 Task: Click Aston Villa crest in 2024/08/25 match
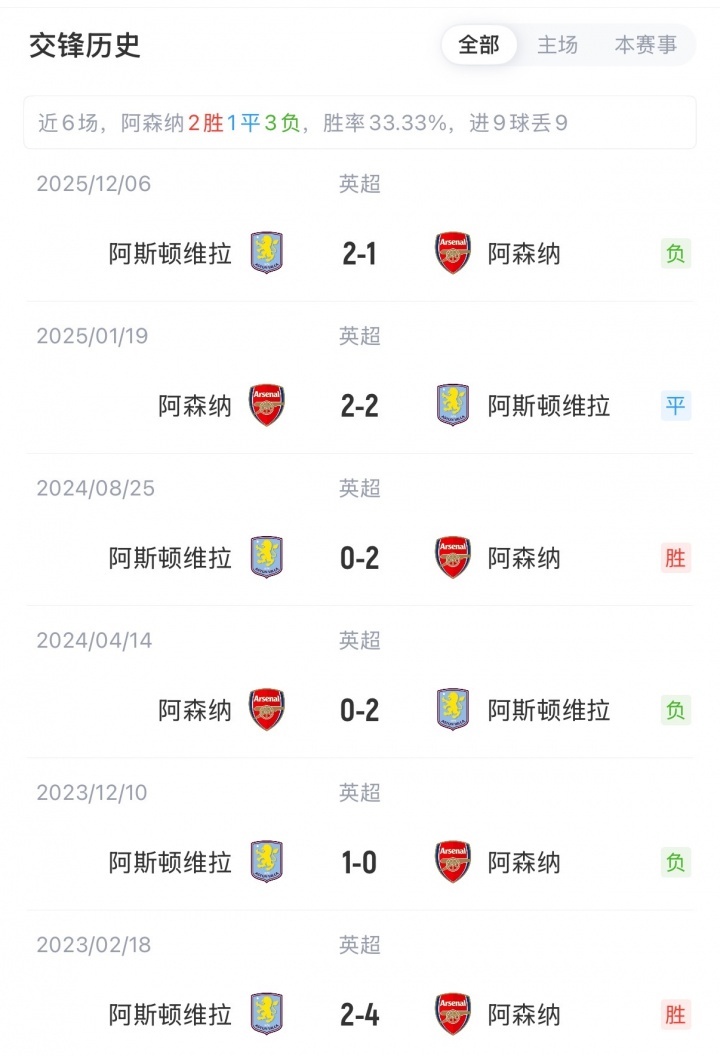click(266, 558)
